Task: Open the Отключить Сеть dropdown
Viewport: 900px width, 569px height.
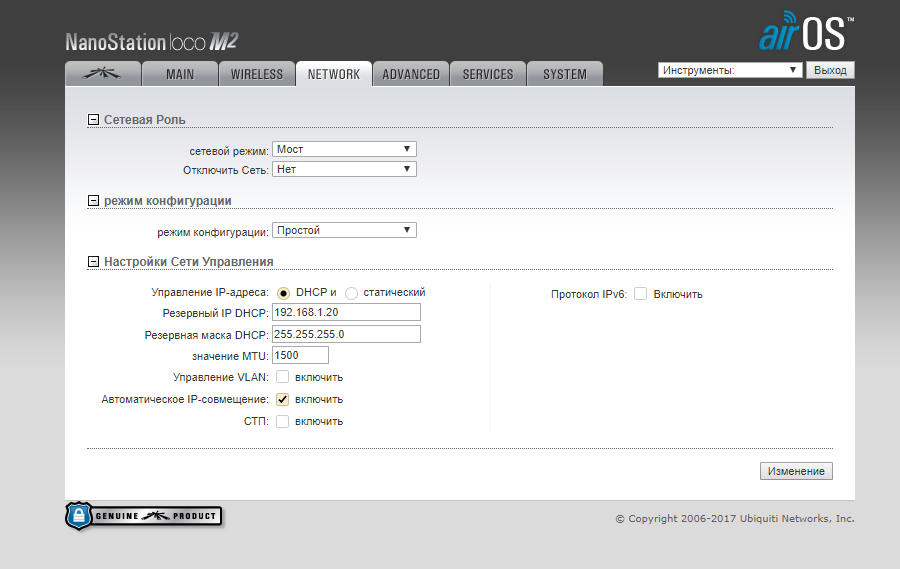Action: coord(344,169)
